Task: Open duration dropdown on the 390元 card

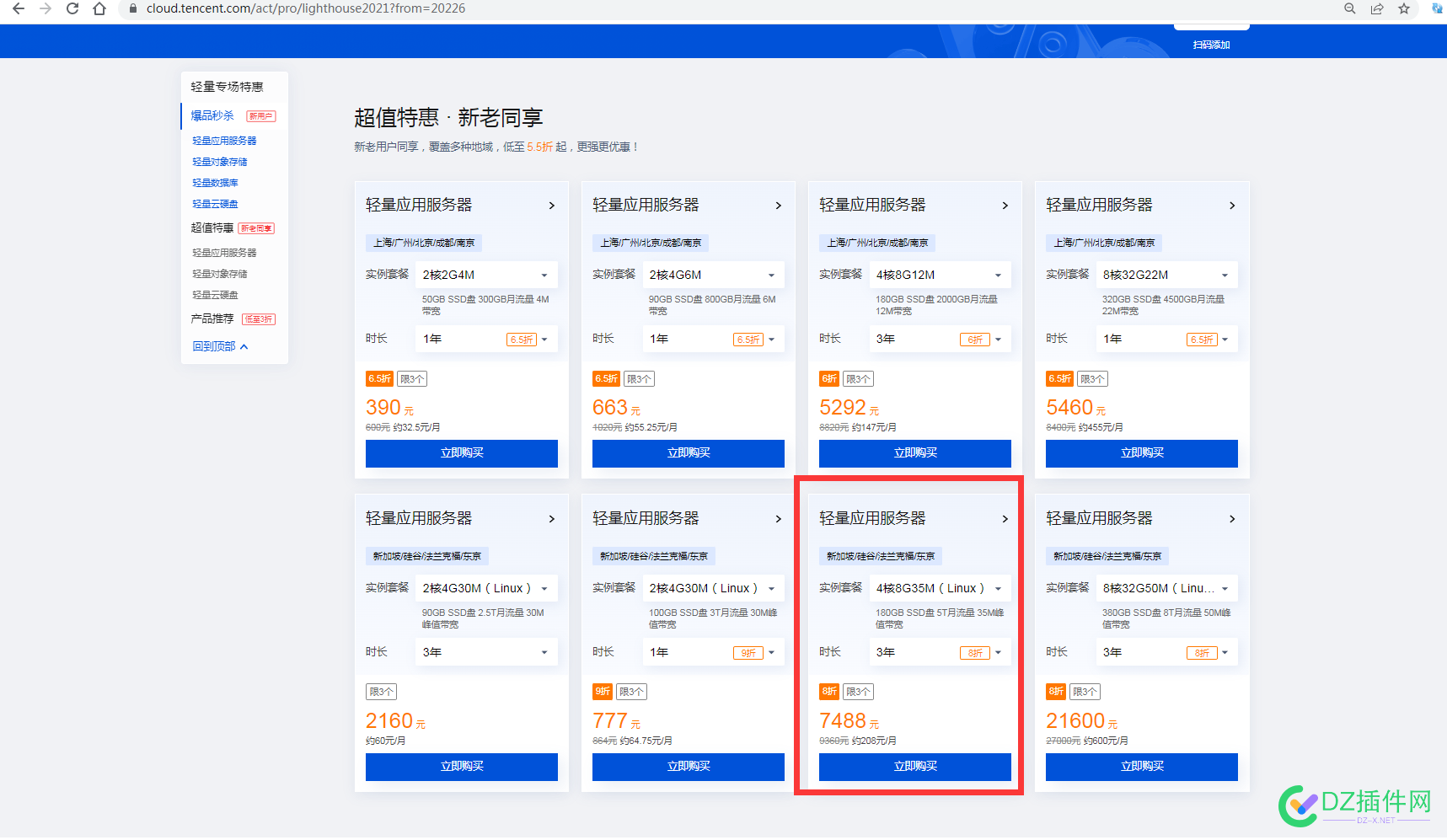Action: click(x=486, y=339)
